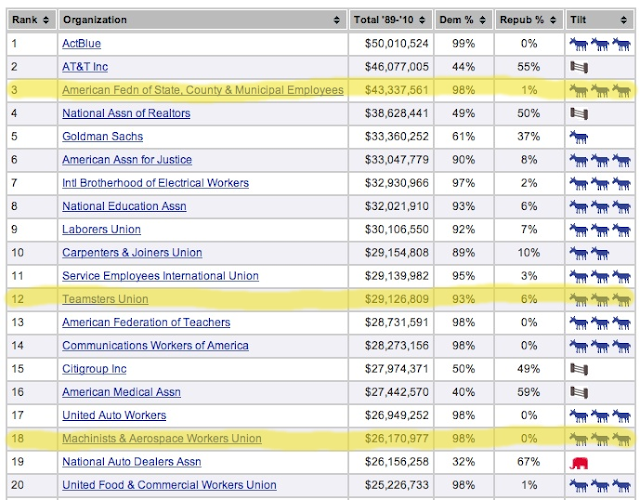The width and height of the screenshot is (640, 500).
Task: Open the Teamsters Union link
Action: 105,299
